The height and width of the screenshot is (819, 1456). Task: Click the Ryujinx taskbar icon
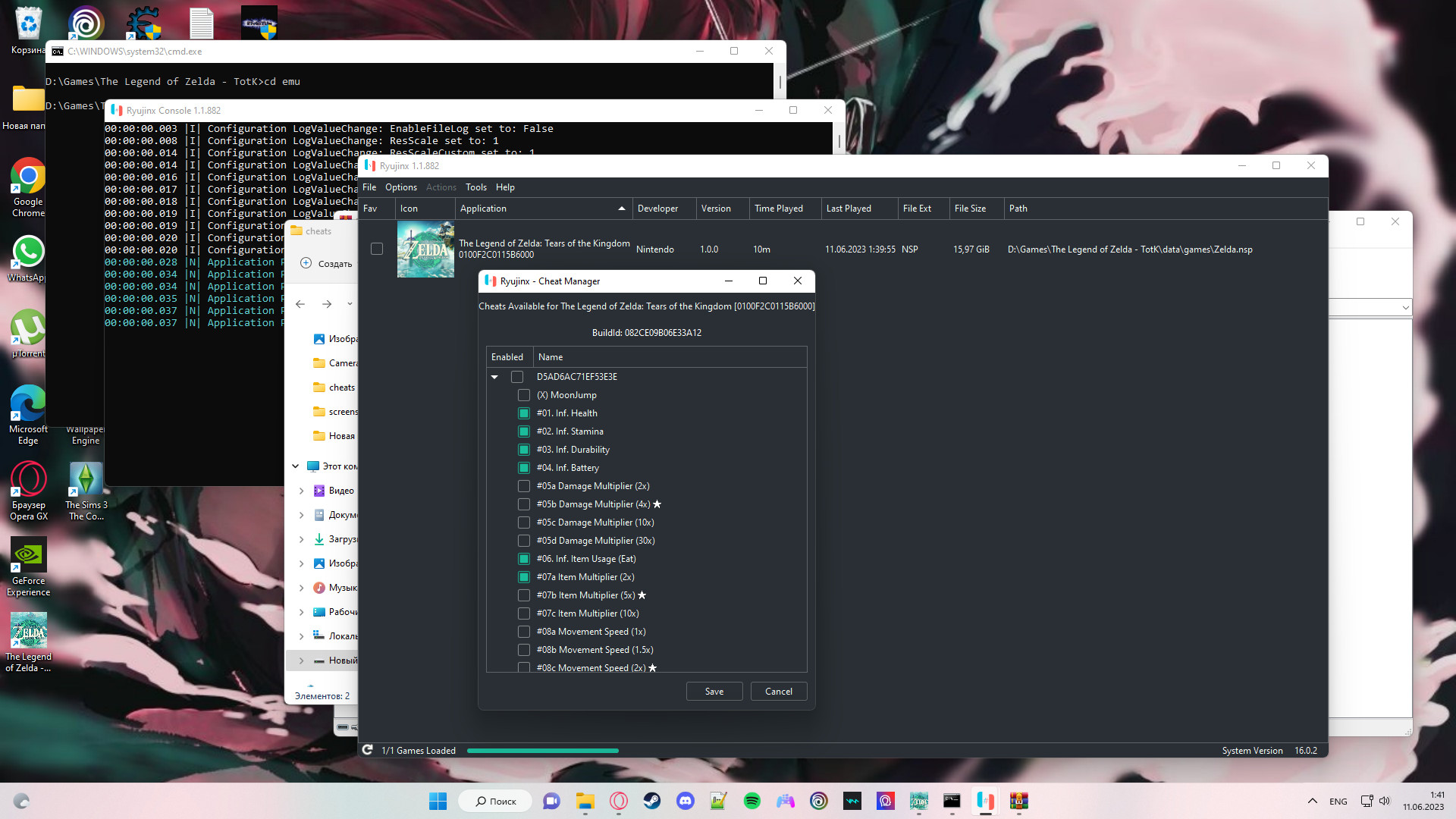pos(985,801)
